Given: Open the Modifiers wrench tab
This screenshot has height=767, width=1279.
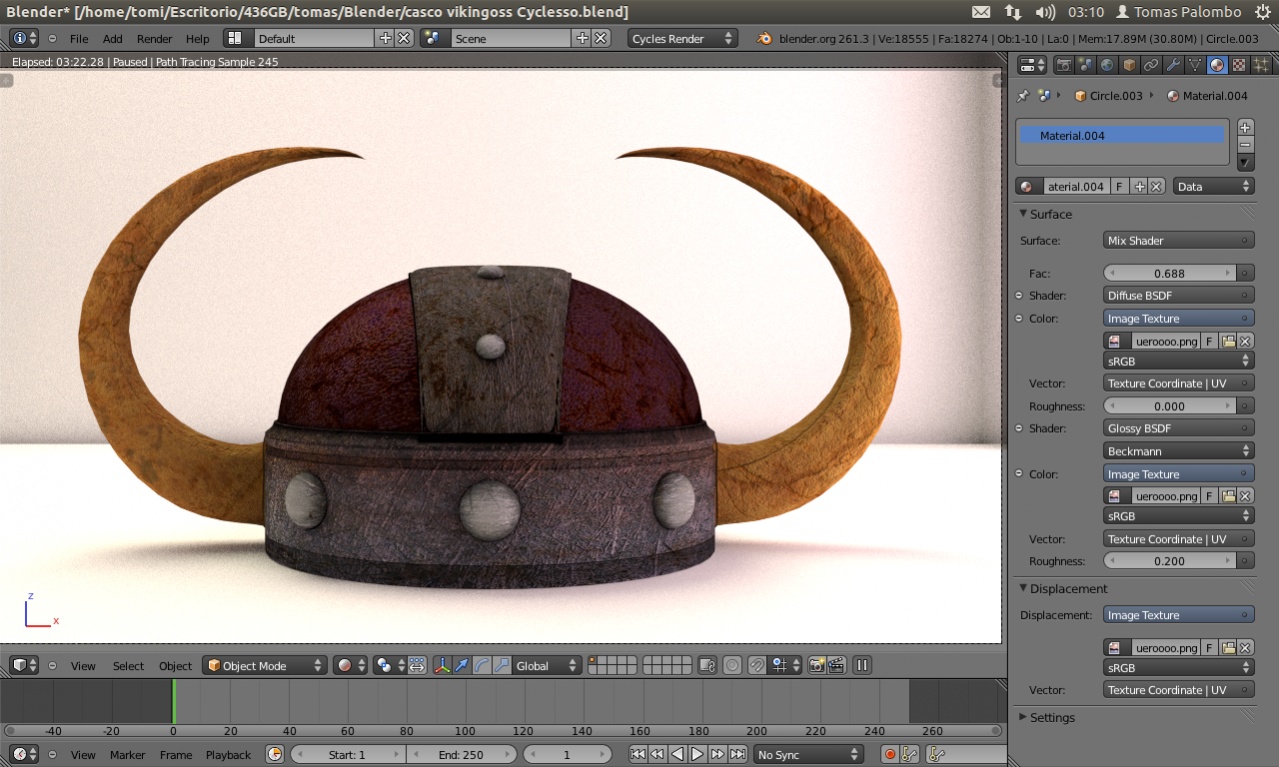Looking at the screenshot, I should (x=1173, y=65).
